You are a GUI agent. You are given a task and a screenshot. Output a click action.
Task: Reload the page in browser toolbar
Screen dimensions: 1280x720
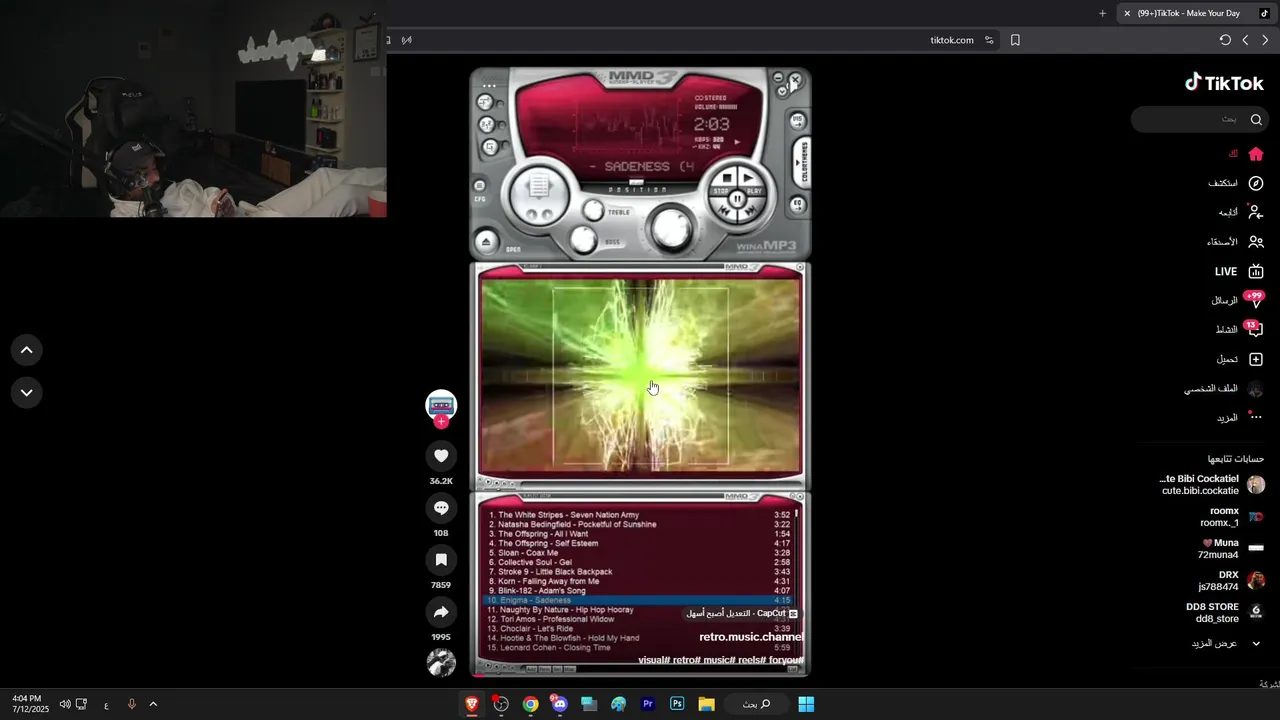(1225, 40)
